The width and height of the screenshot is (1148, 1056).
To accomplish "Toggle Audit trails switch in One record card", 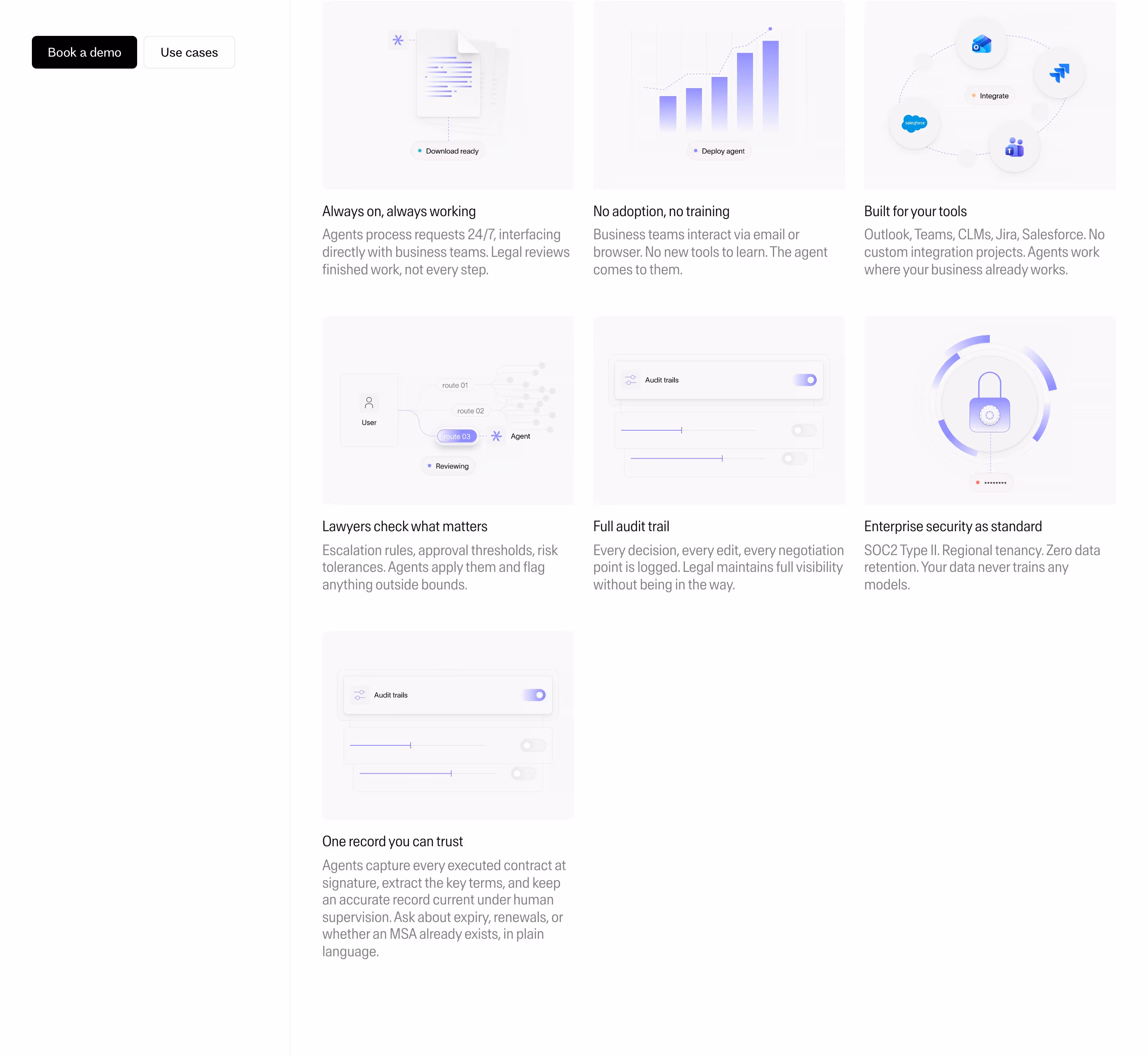I will (535, 695).
